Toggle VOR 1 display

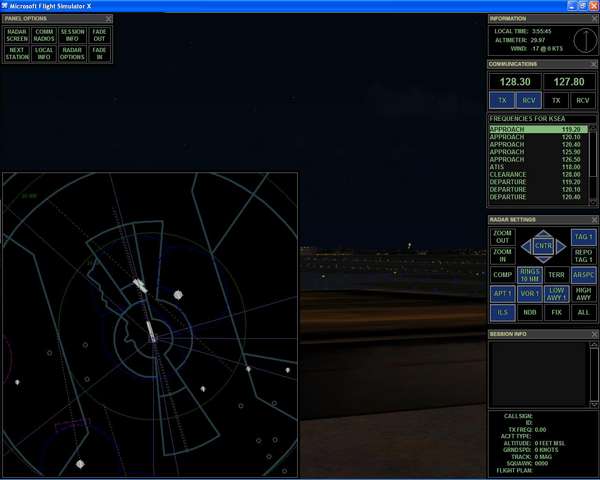tap(529, 293)
